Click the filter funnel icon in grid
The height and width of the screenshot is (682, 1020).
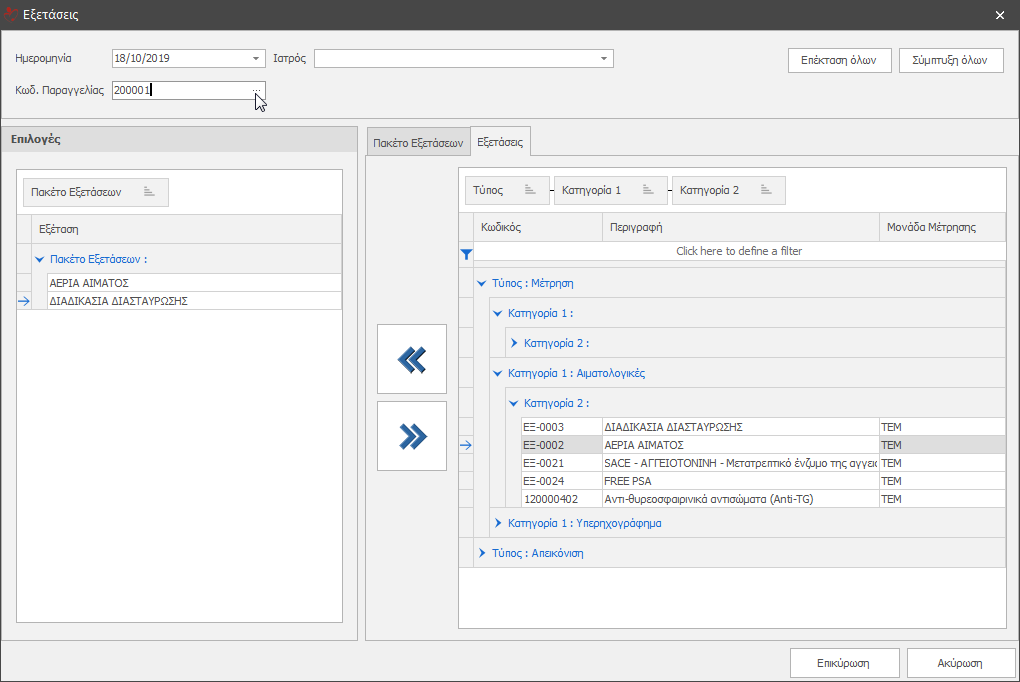pyautogui.click(x=465, y=254)
